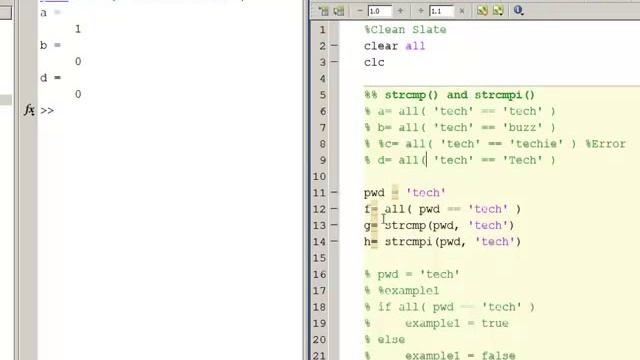Click the first green cell-mode icon after the multiply button
The height and width of the screenshot is (360, 640).
point(482,11)
